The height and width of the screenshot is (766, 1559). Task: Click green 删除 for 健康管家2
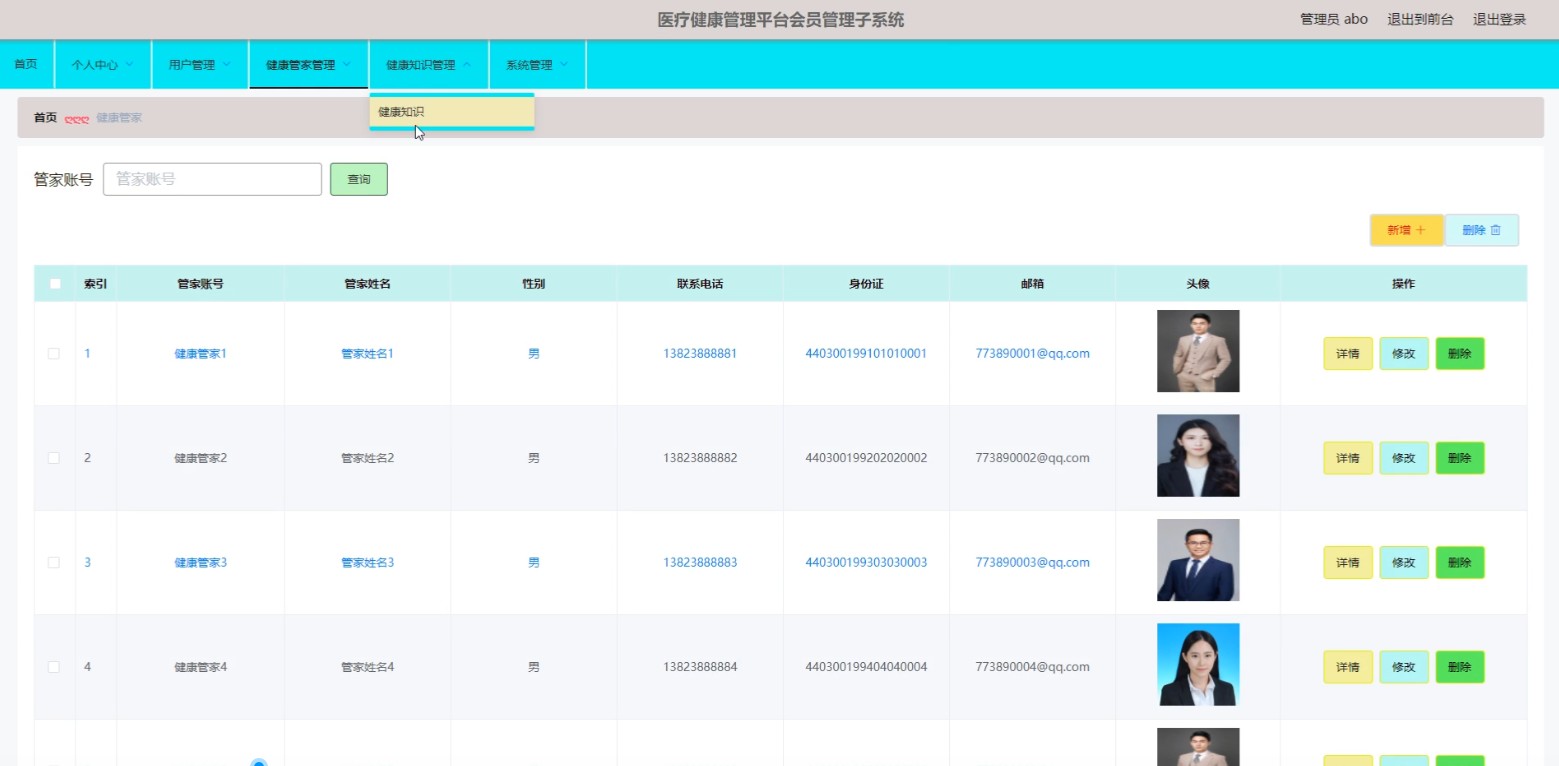1460,458
